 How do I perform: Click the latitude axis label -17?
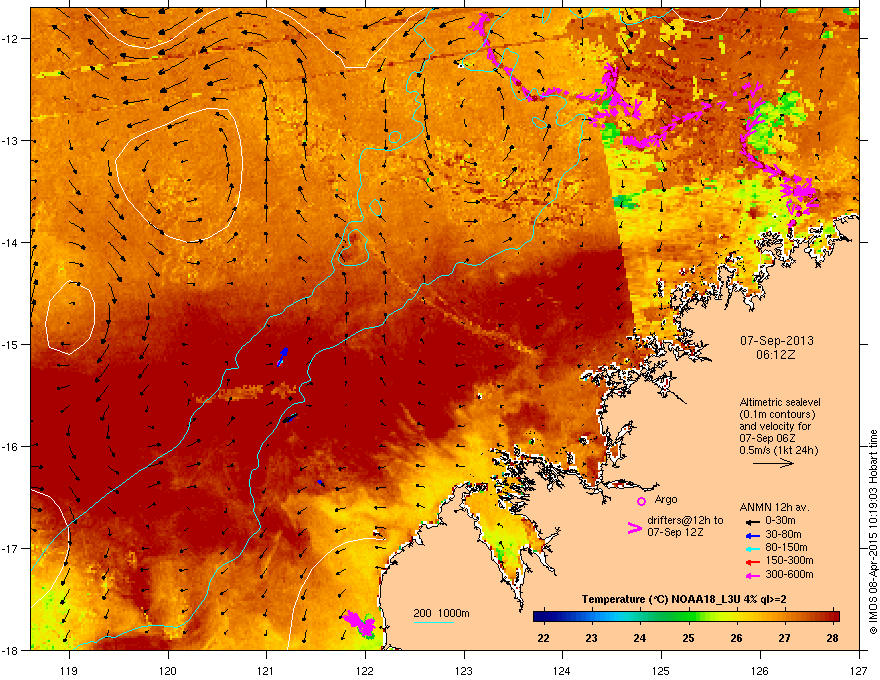(x=11, y=548)
